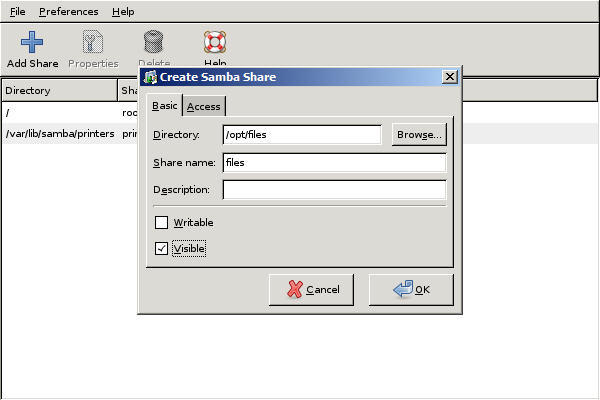Click the Delete trash can icon
This screenshot has height=400, width=600.
[x=153, y=42]
